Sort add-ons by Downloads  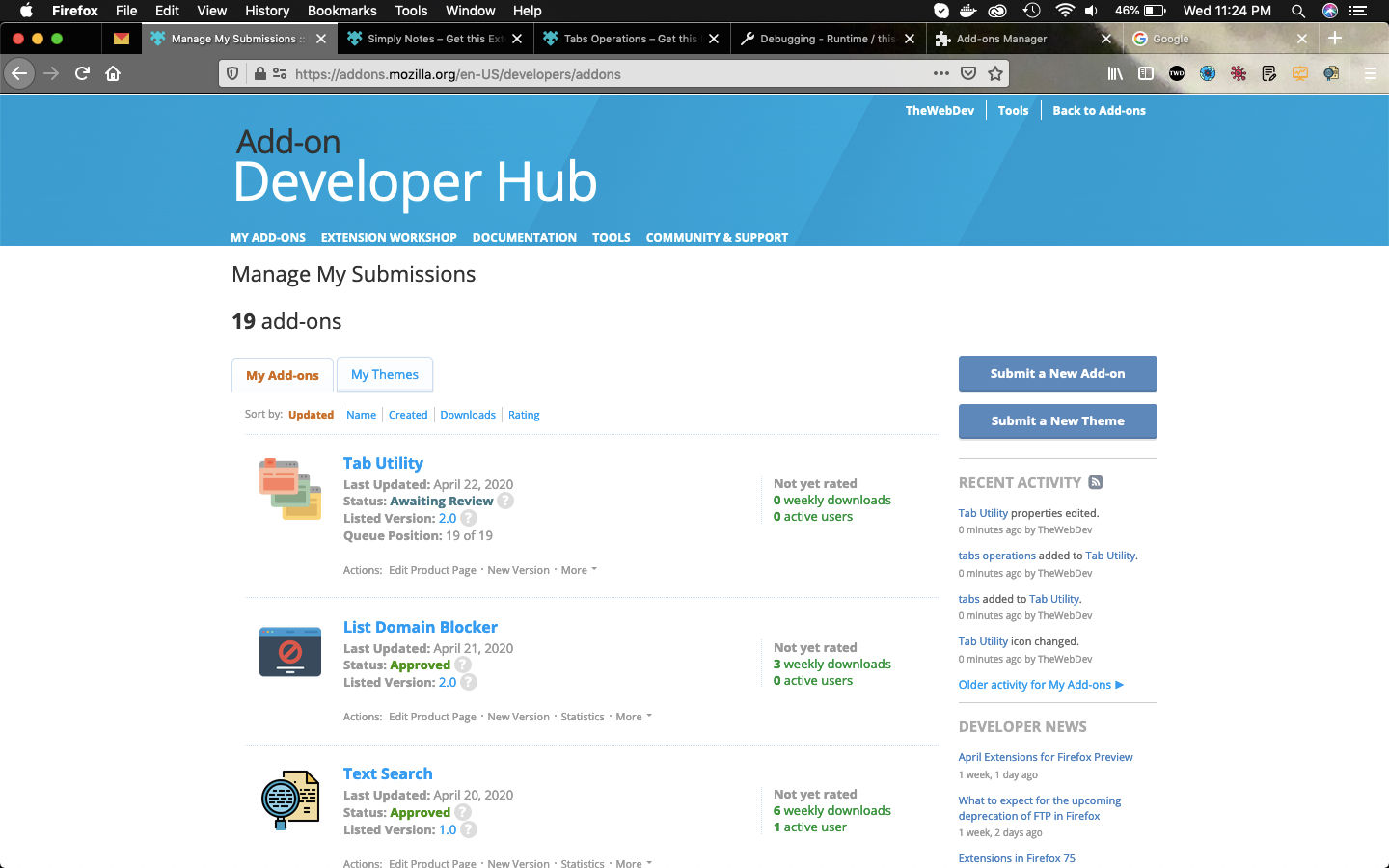(468, 415)
